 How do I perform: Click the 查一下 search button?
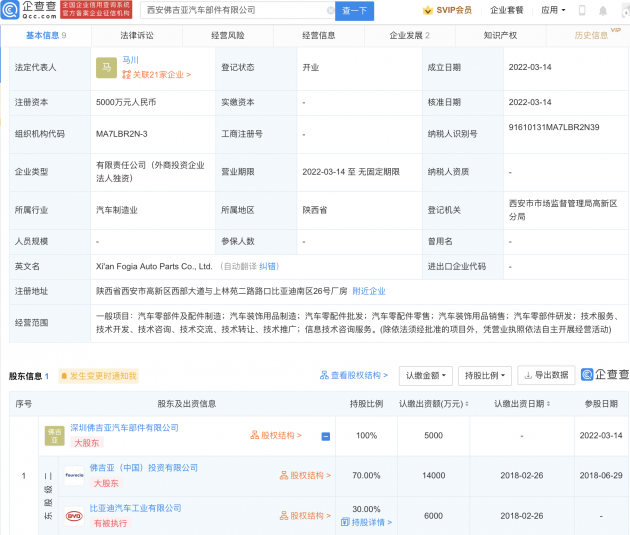tap(354, 11)
